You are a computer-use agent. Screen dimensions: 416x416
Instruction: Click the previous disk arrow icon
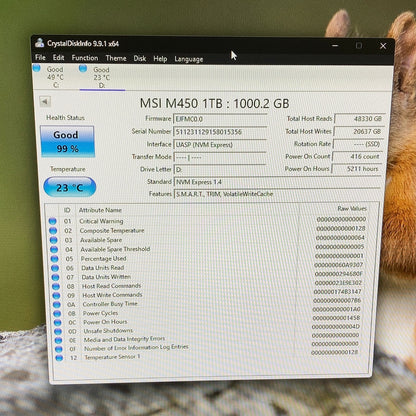click(45, 101)
